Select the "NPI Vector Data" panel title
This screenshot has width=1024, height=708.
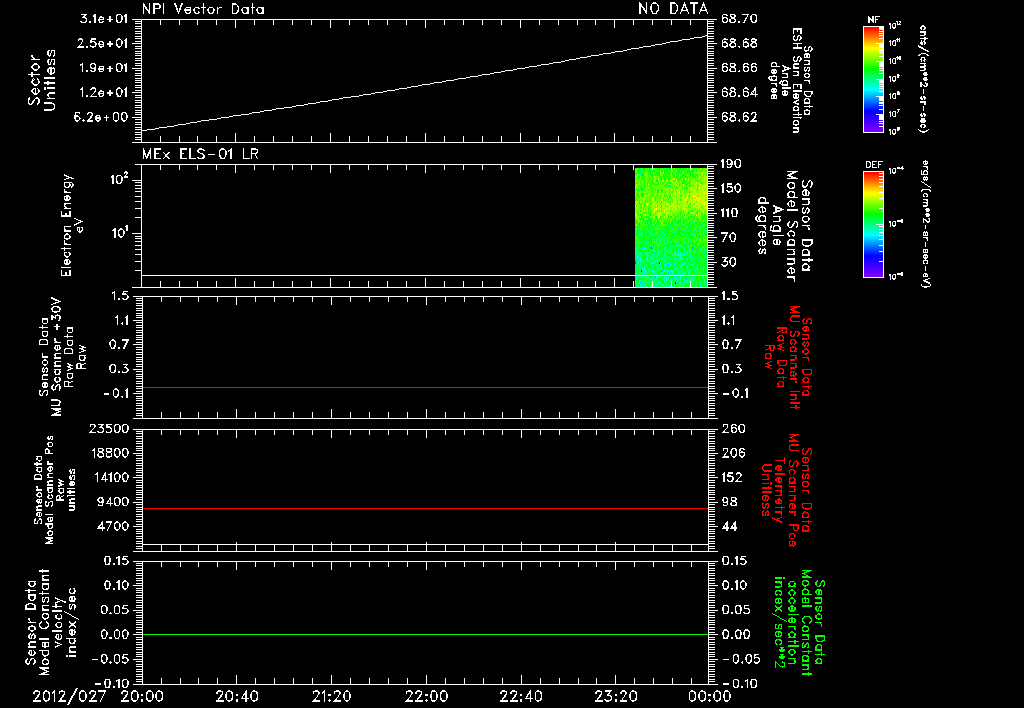coord(203,9)
